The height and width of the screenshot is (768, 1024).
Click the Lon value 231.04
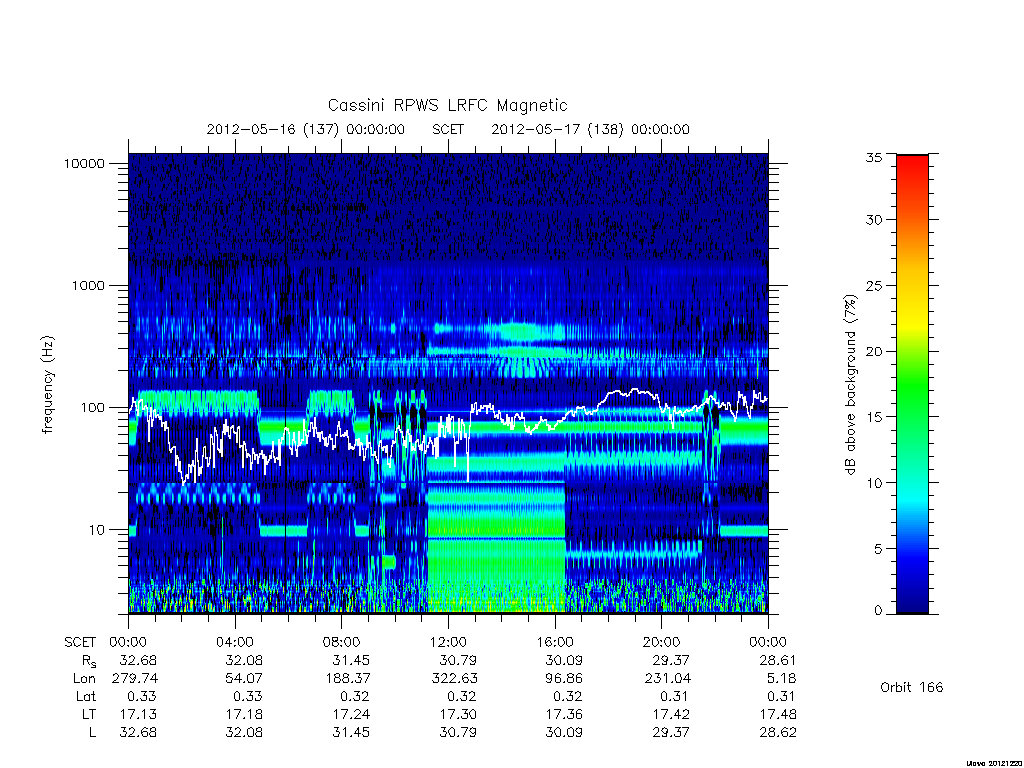(667, 679)
